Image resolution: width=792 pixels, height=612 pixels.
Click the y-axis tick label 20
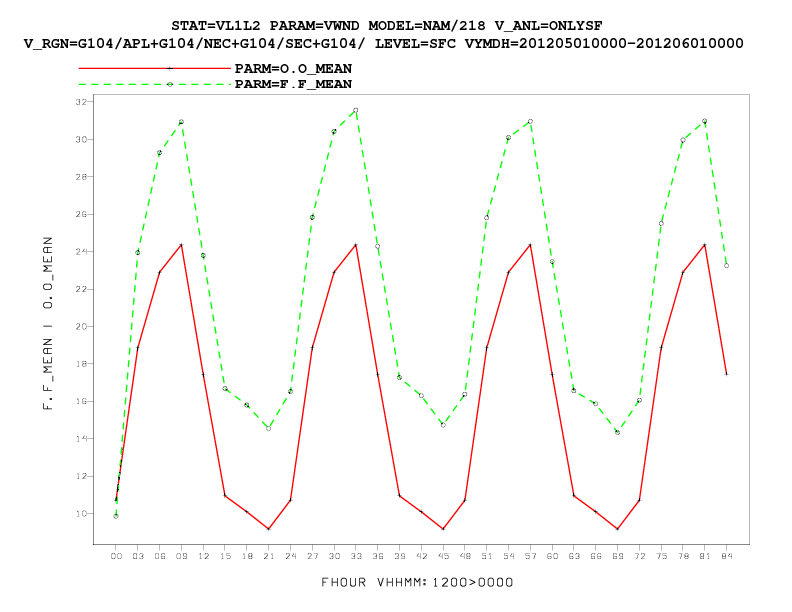[81, 327]
